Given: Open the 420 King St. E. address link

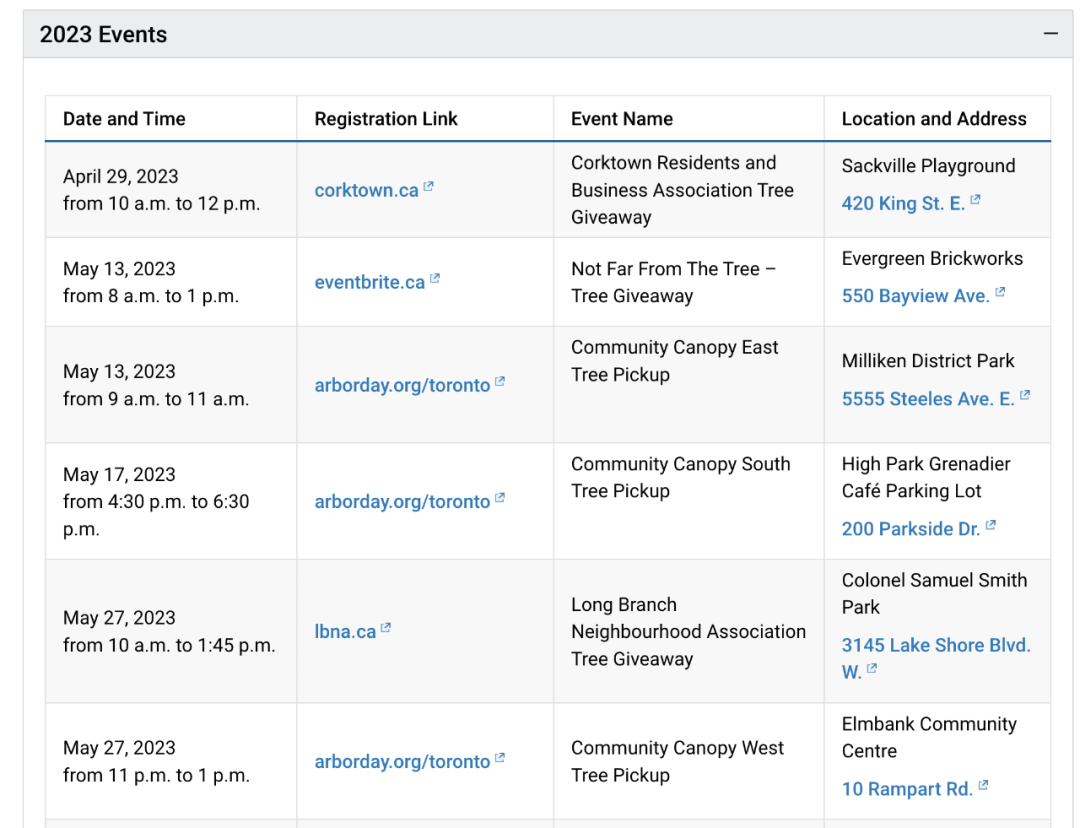Looking at the screenshot, I should coord(903,204).
